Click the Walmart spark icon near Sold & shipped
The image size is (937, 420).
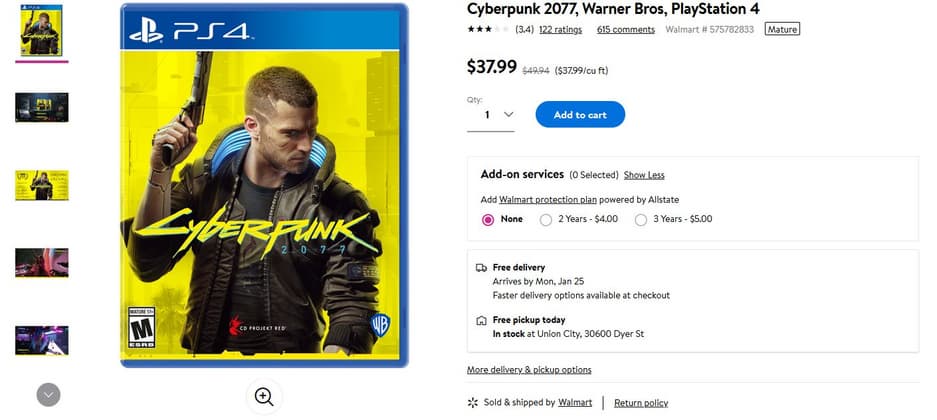473,403
